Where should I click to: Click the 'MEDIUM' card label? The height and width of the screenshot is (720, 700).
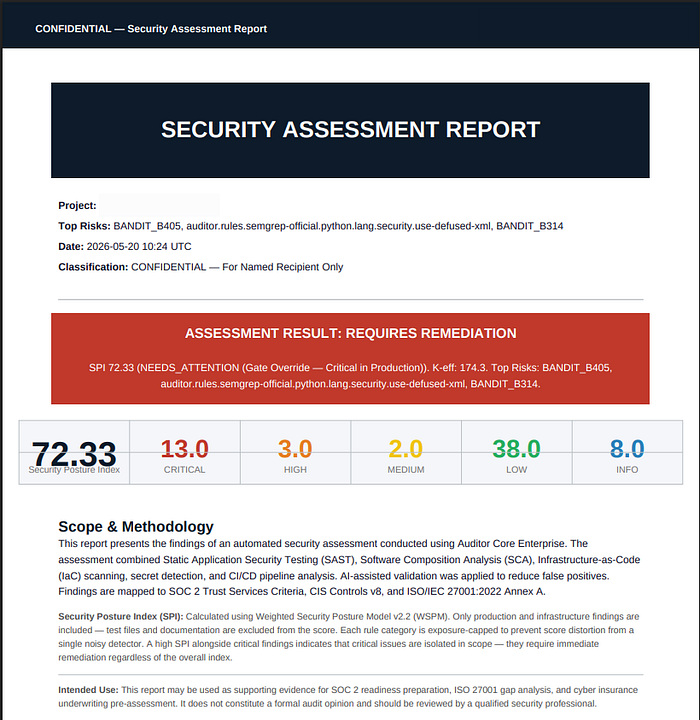[406, 470]
